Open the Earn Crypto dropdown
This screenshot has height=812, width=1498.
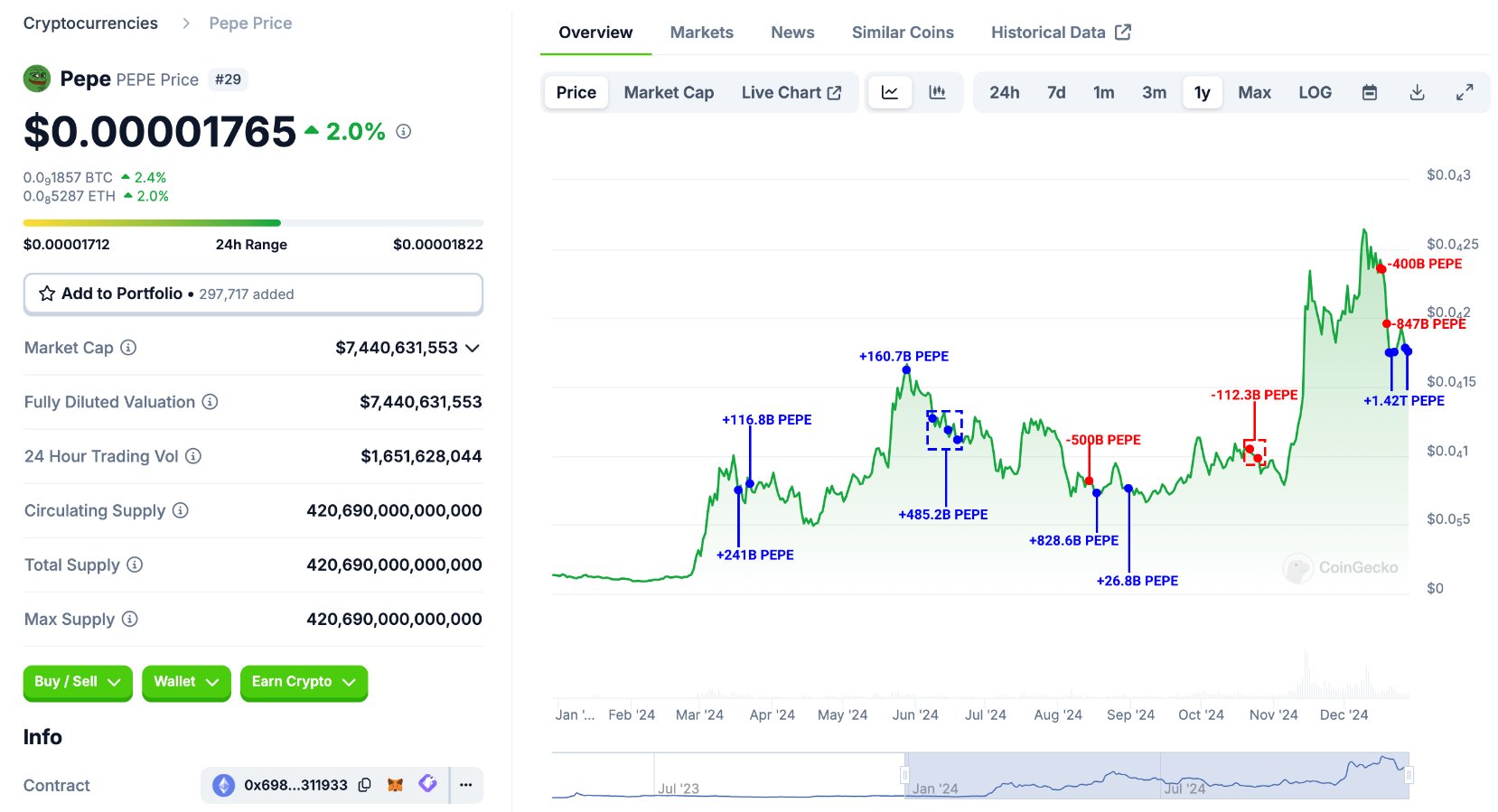click(x=304, y=682)
